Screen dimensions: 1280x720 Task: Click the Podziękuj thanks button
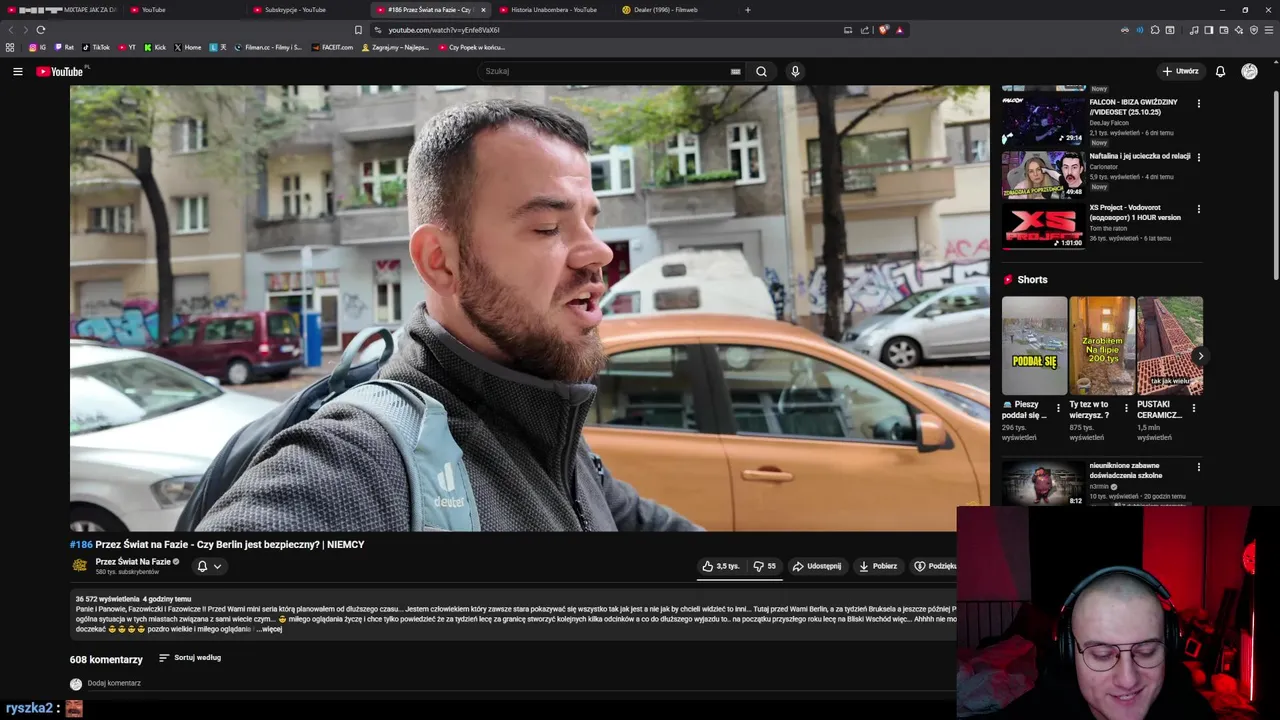coord(934,566)
